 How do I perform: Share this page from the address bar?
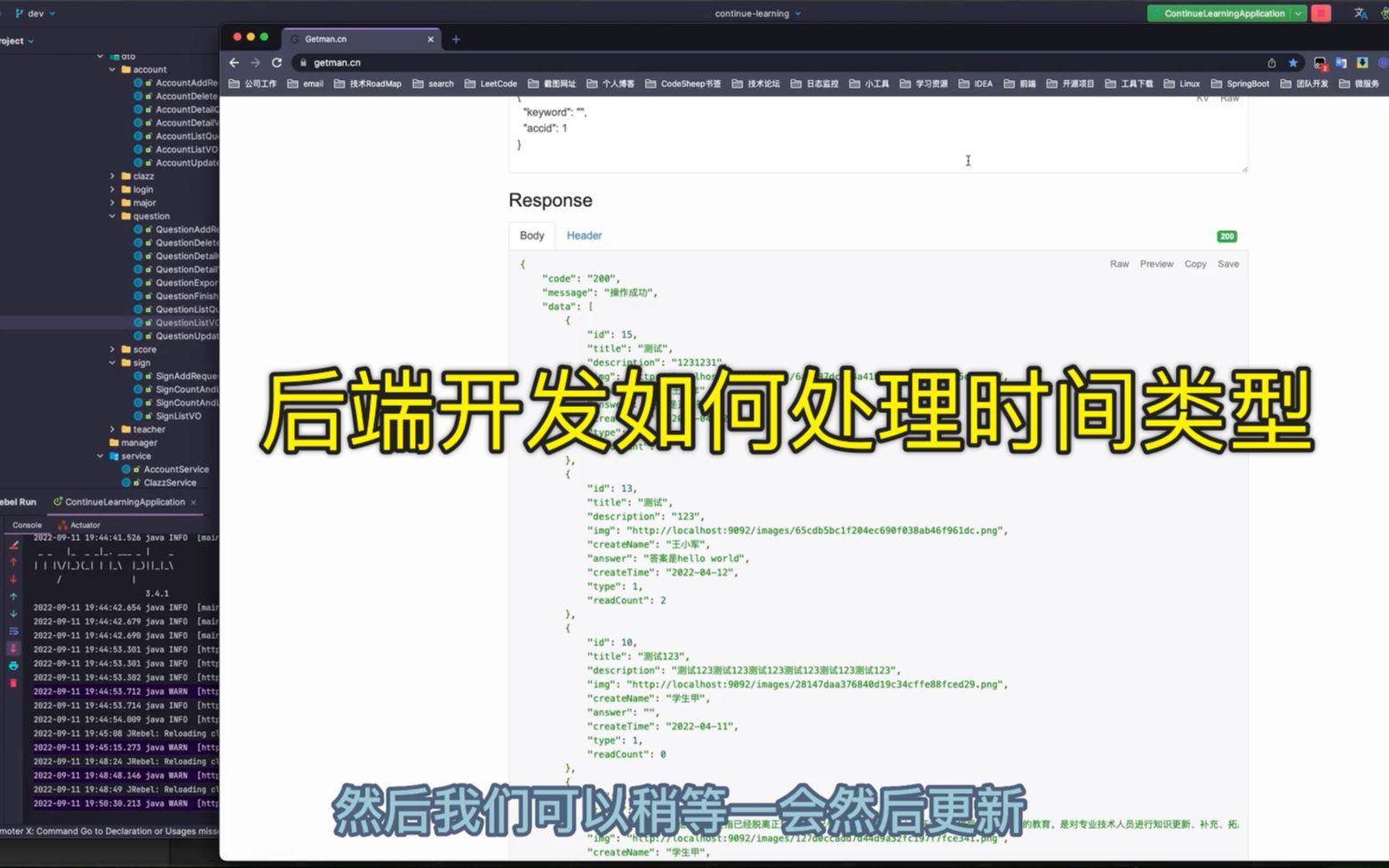[x=1272, y=62]
